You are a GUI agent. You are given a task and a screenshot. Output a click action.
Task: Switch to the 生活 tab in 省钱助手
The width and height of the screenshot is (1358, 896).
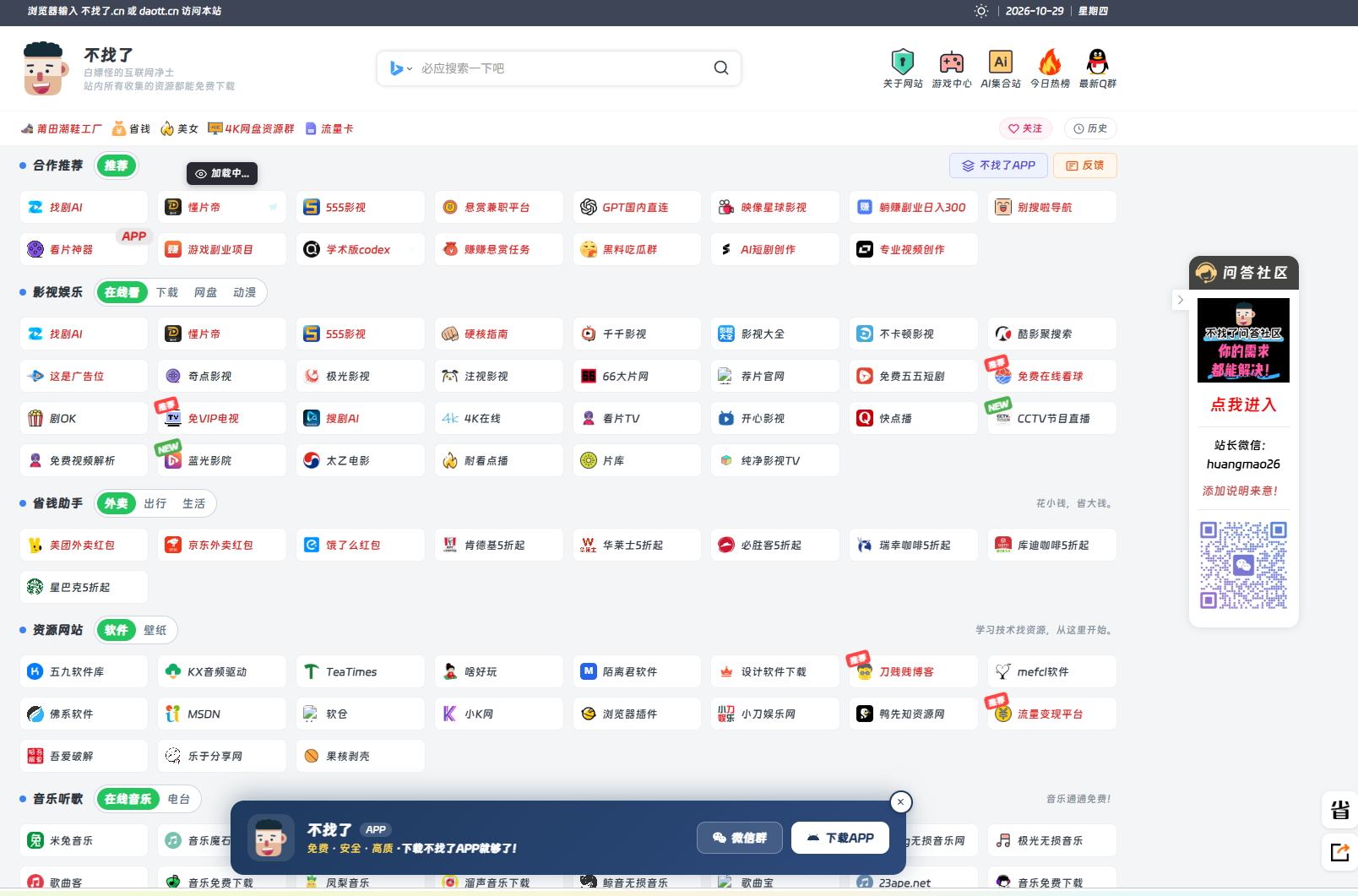193,503
